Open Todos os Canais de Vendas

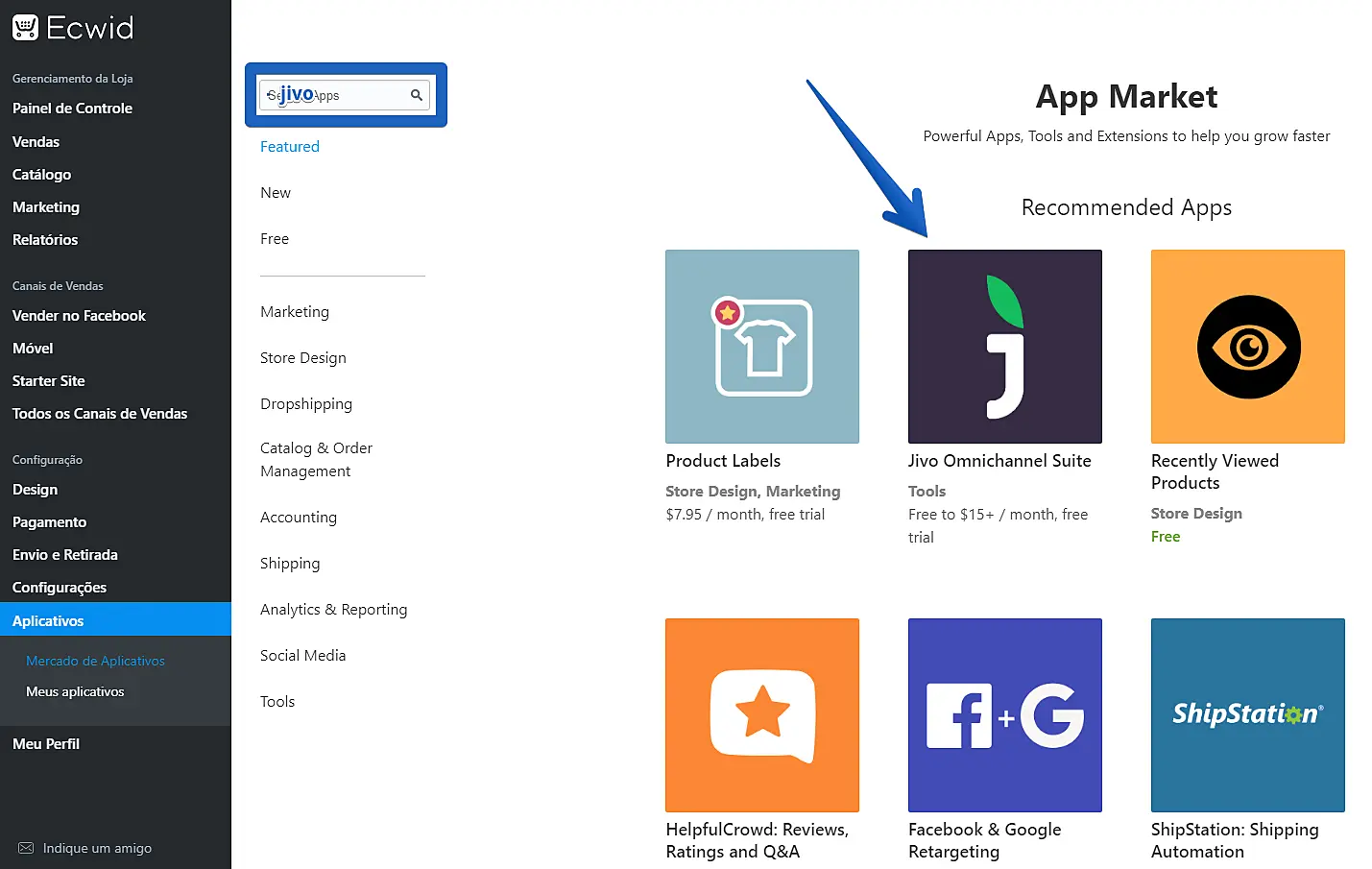[100, 414]
